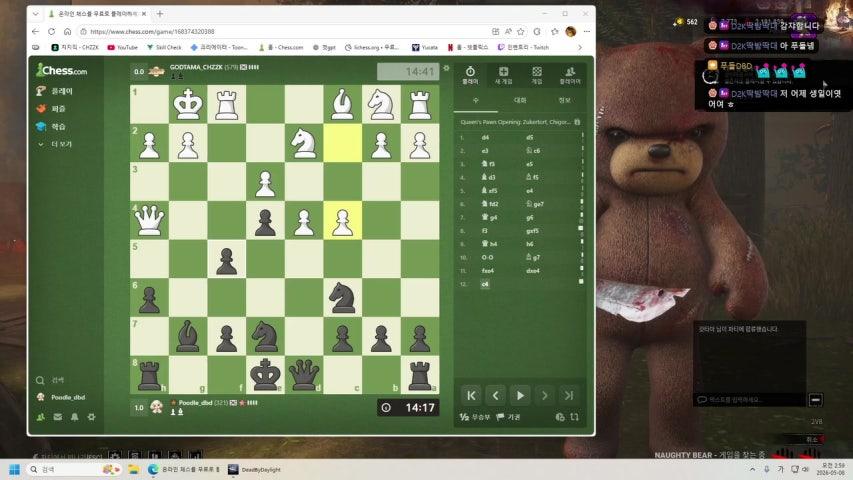This screenshot has width=853, height=480.
Task: Step back one move
Action: 496,396
